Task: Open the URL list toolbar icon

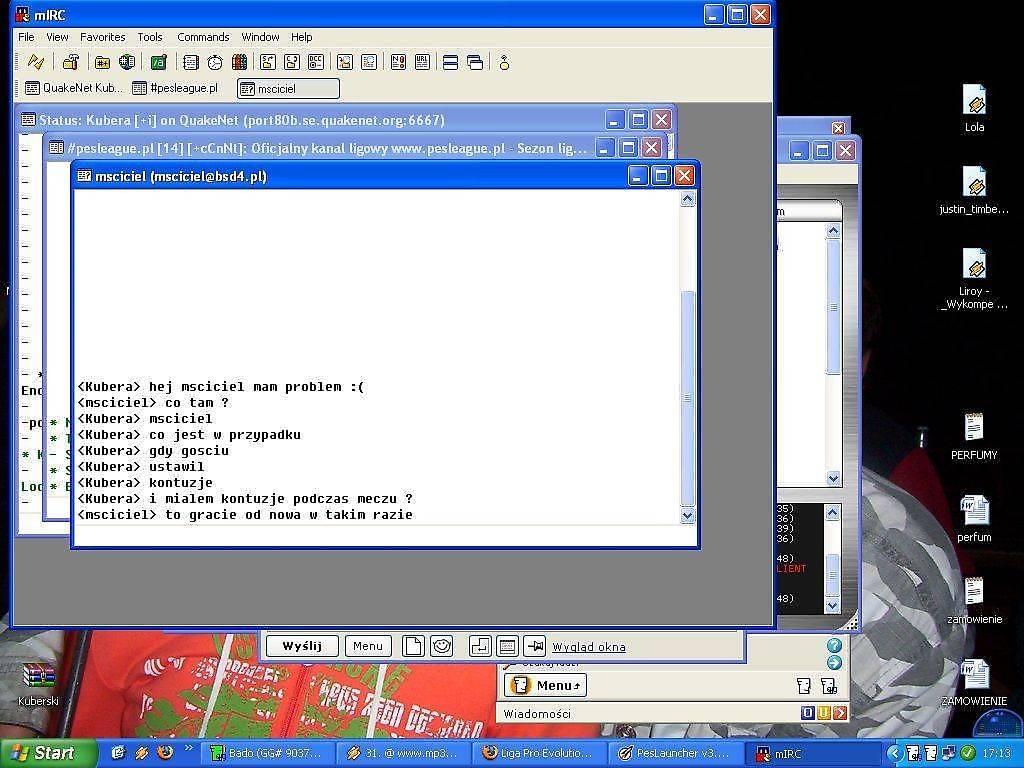Action: pyautogui.click(x=422, y=62)
